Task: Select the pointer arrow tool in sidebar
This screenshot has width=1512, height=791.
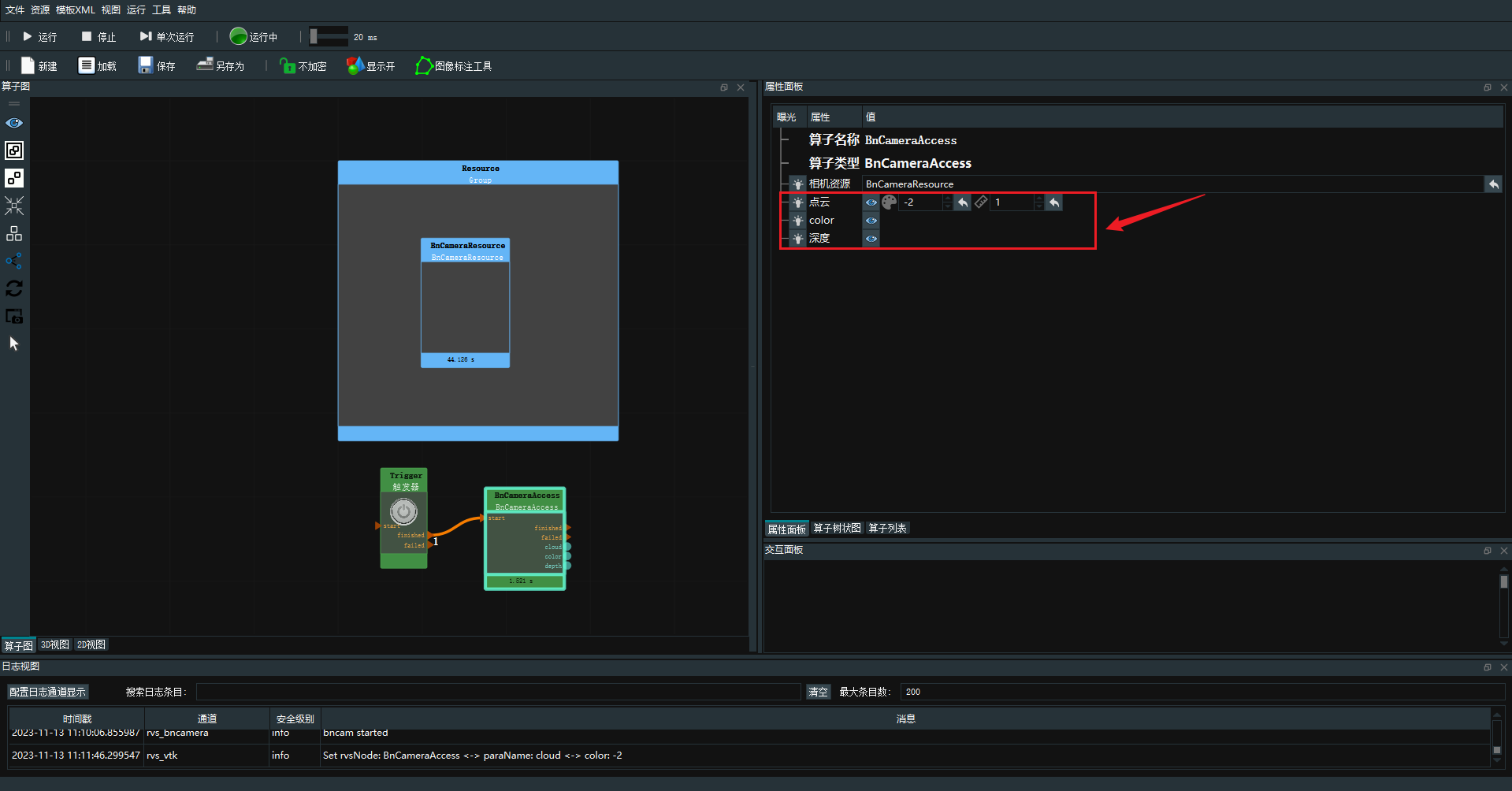Action: pyautogui.click(x=14, y=344)
